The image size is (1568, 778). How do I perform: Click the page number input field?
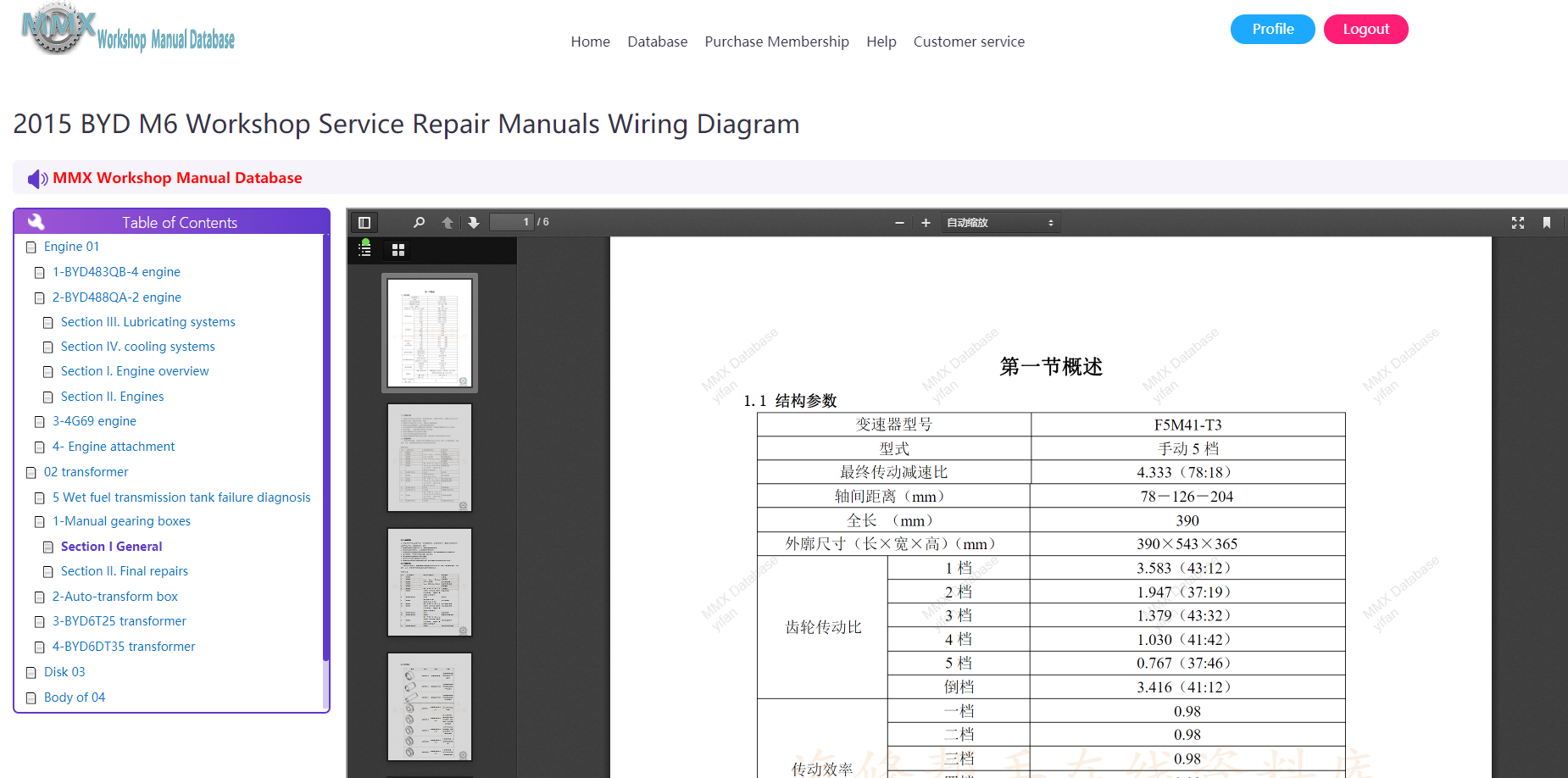[512, 222]
